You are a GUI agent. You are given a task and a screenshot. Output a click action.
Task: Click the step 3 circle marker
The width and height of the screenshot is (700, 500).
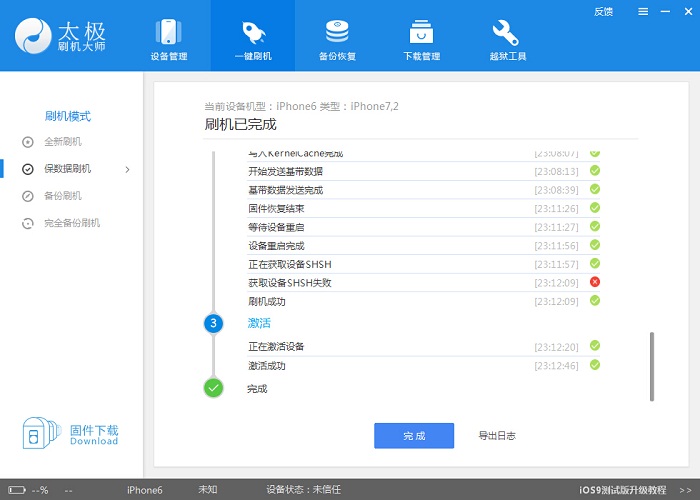coord(213,323)
